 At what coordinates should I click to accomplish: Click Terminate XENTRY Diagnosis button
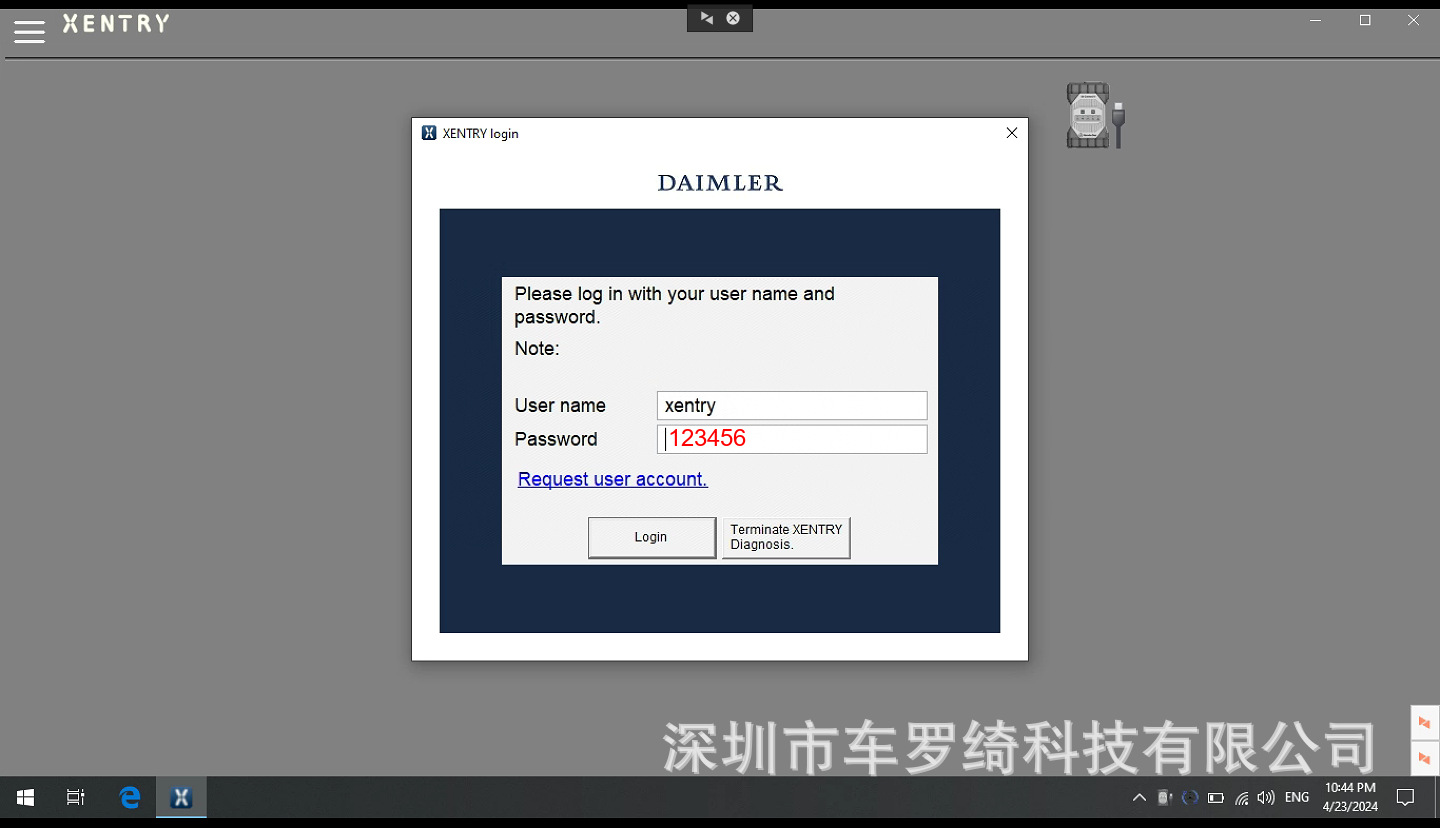pos(786,537)
